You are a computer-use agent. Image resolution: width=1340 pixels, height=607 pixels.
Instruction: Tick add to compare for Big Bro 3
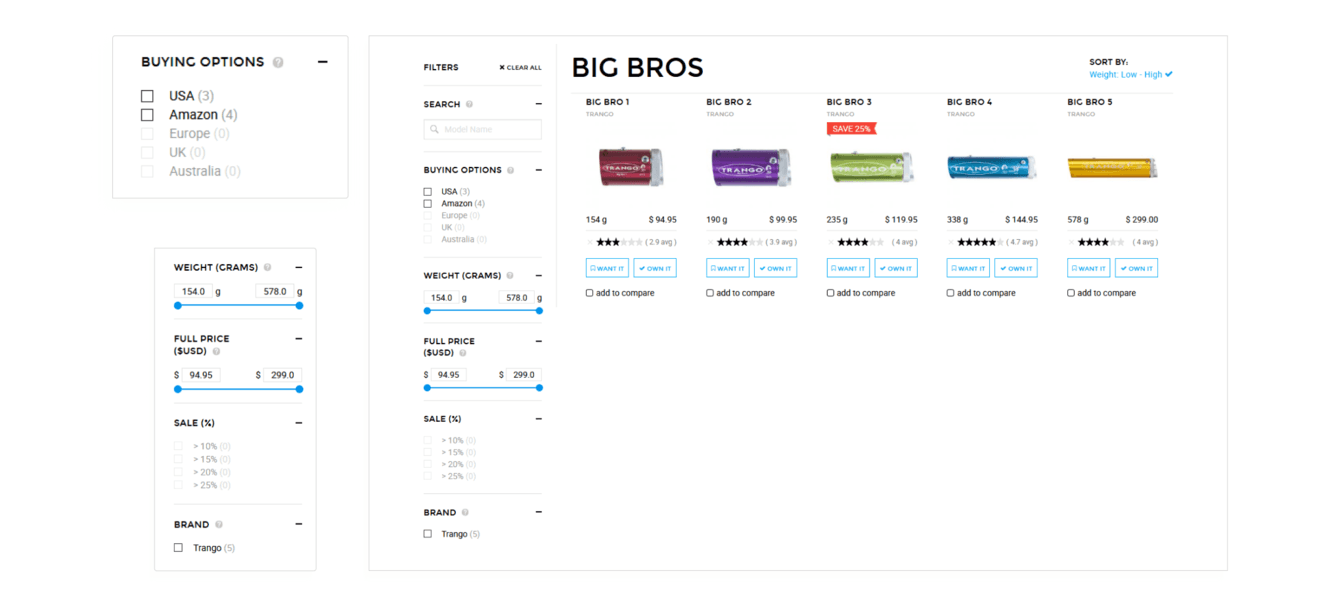(x=830, y=293)
